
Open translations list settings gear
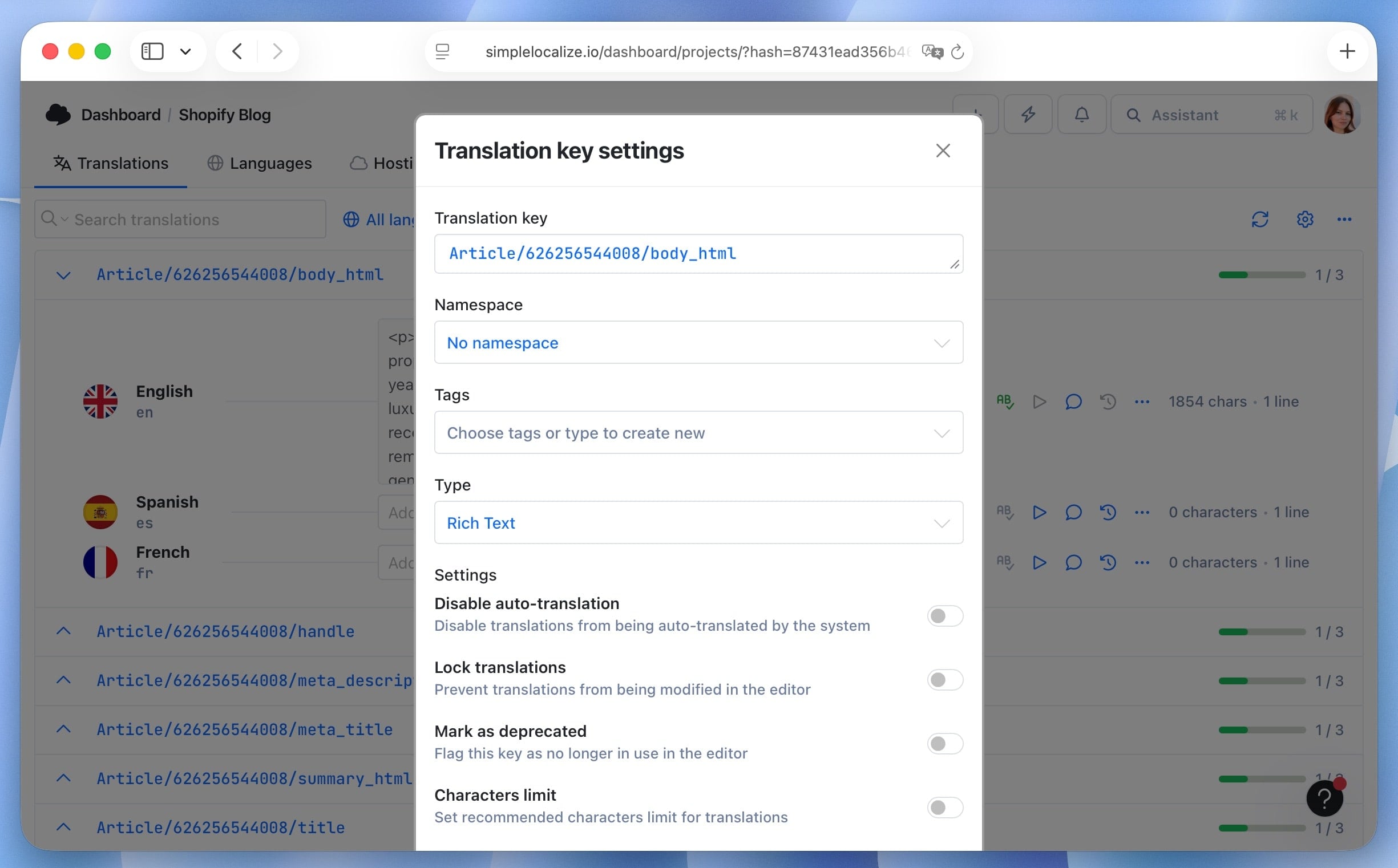pos(1304,220)
